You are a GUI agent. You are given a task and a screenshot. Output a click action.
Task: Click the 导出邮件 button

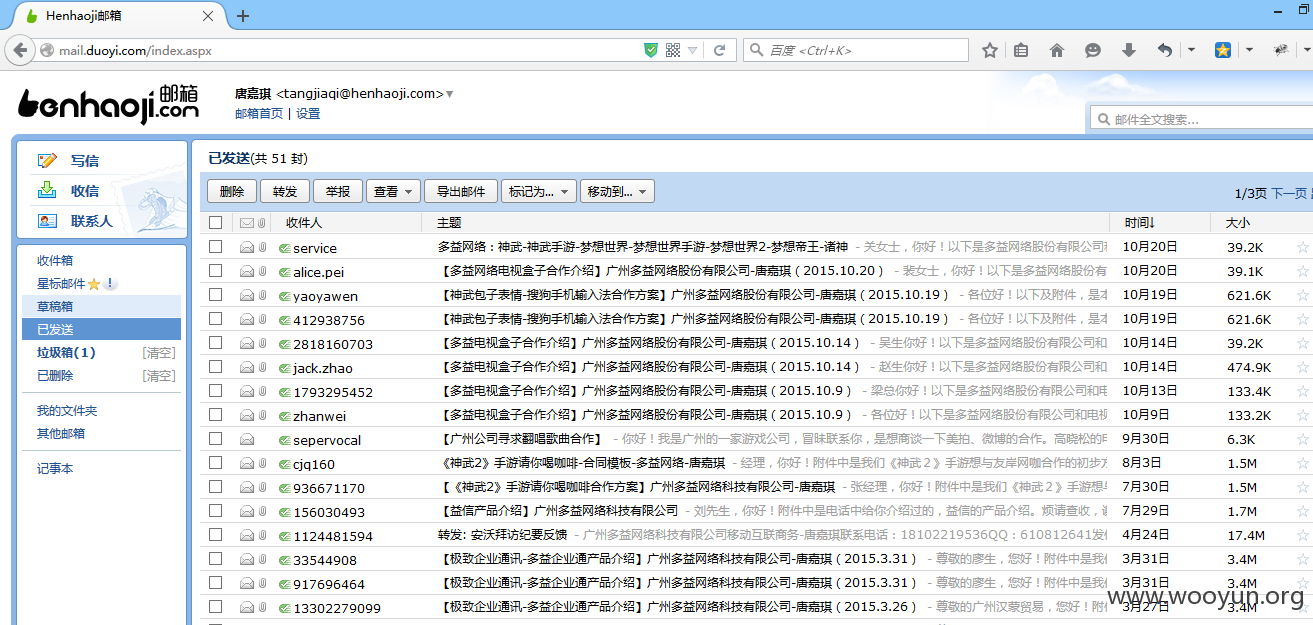coord(461,191)
